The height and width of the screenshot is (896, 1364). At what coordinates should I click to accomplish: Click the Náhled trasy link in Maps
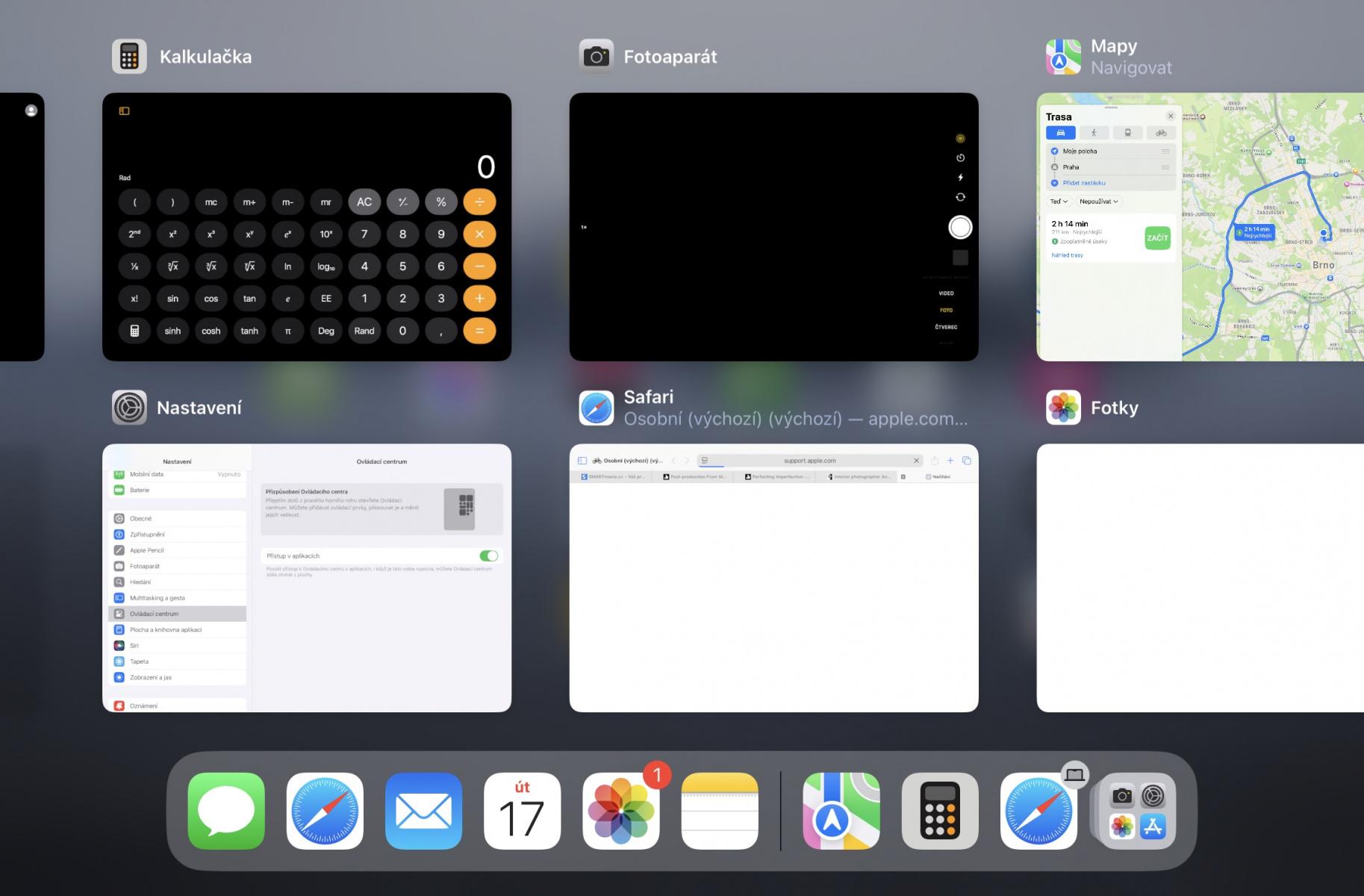tap(1068, 255)
